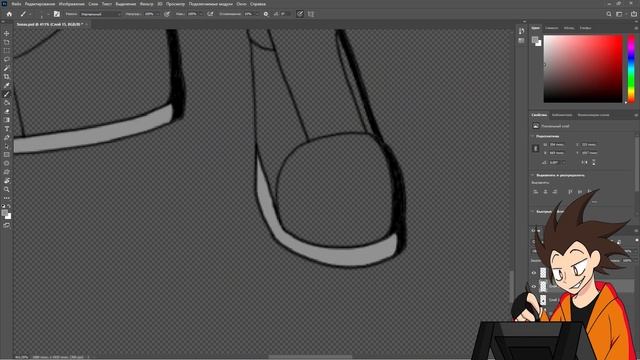Toggle airbrush-style build-up button

tap(210, 14)
